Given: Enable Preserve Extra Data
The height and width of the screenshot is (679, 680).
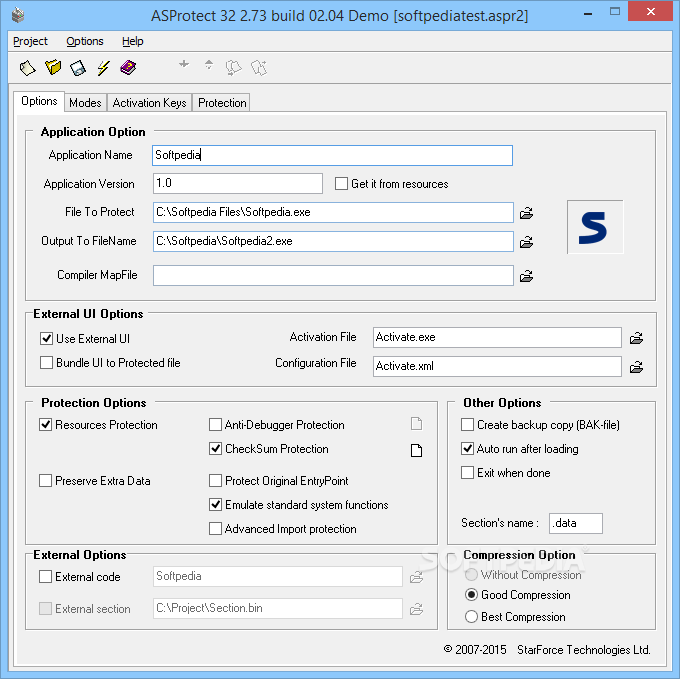Looking at the screenshot, I should [46, 480].
